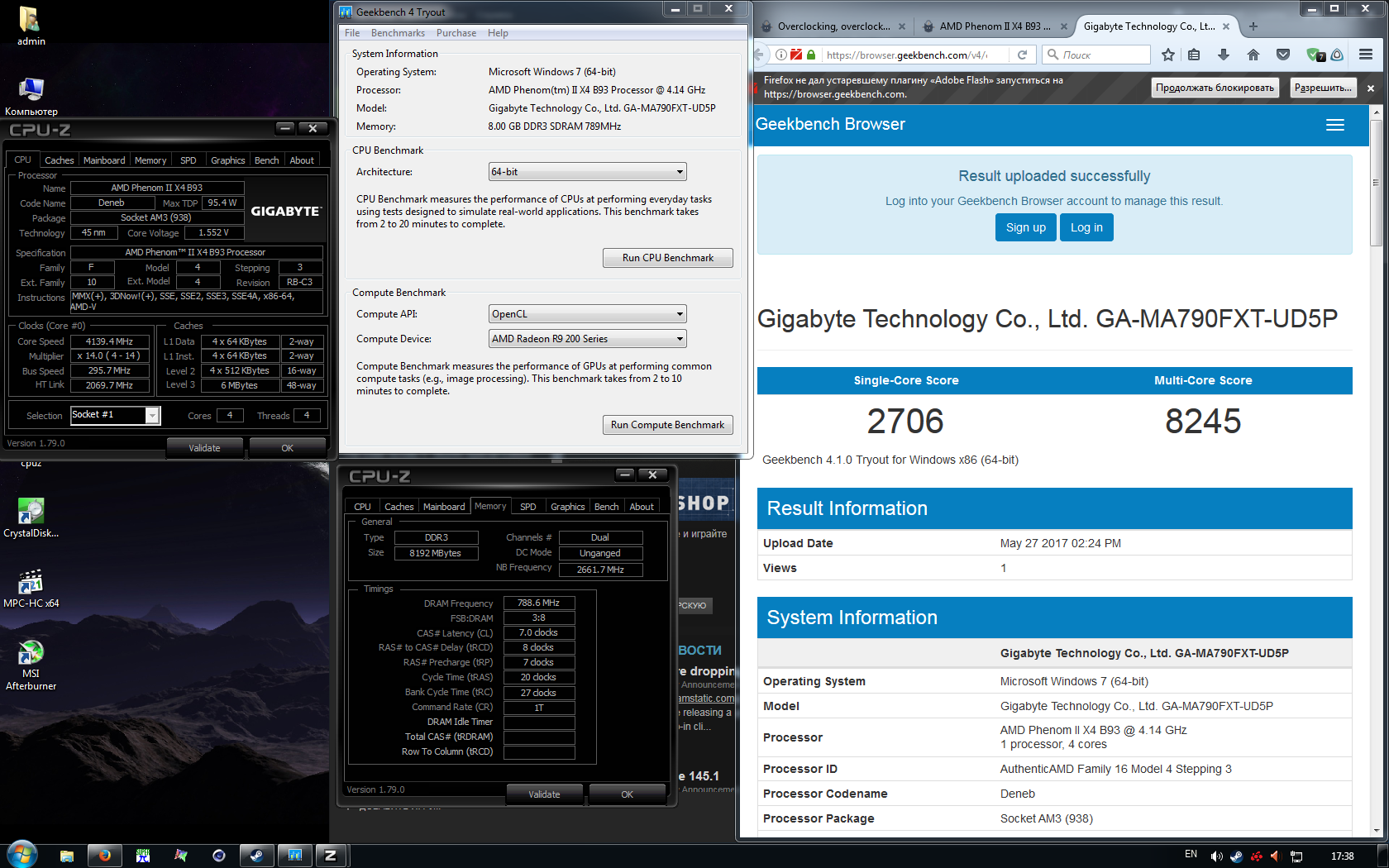Close the Gigabyte Technology browser tab
Screen dimensions: 1389x868
pos(1225,26)
